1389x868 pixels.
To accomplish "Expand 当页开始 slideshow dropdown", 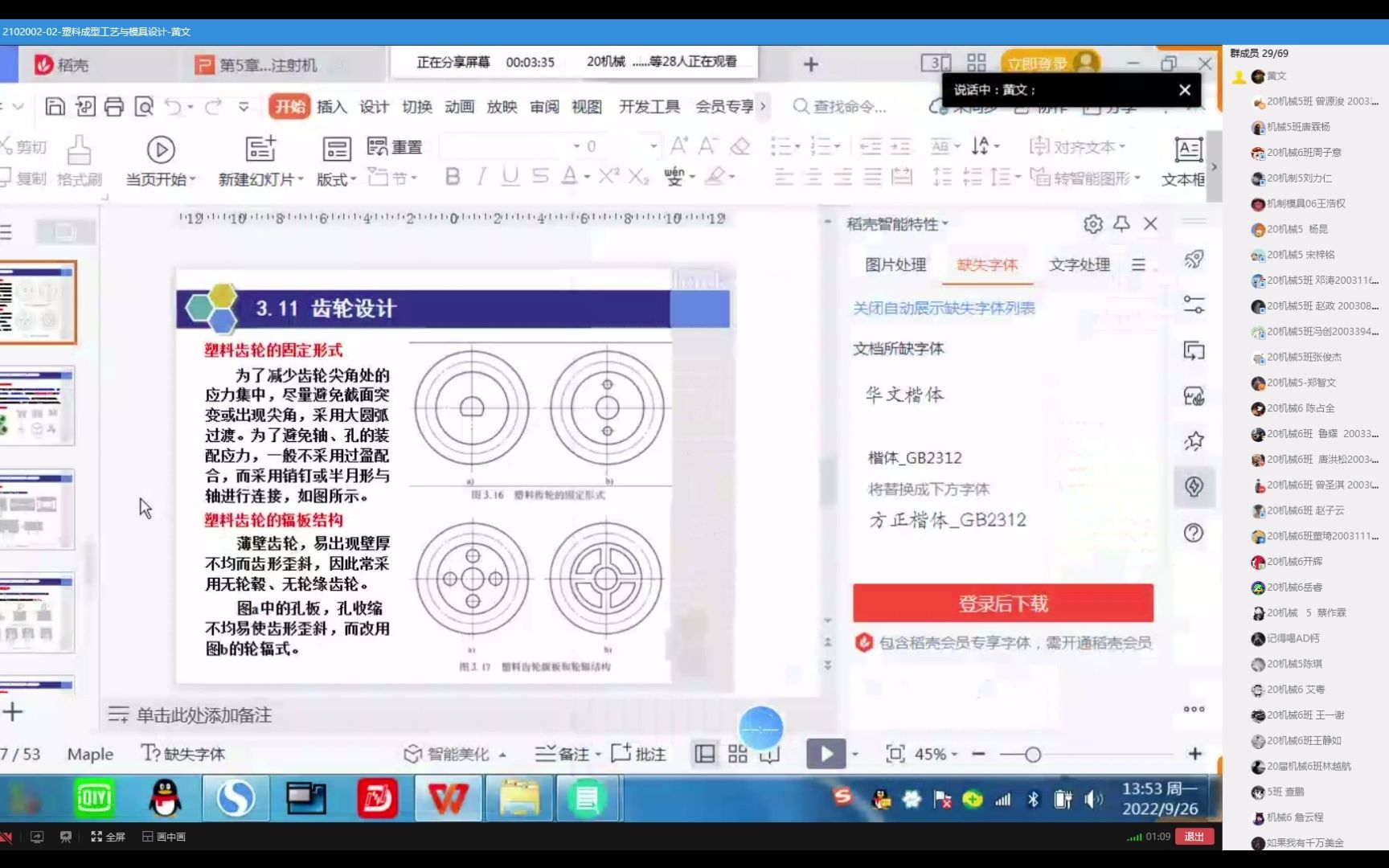I will click(194, 180).
